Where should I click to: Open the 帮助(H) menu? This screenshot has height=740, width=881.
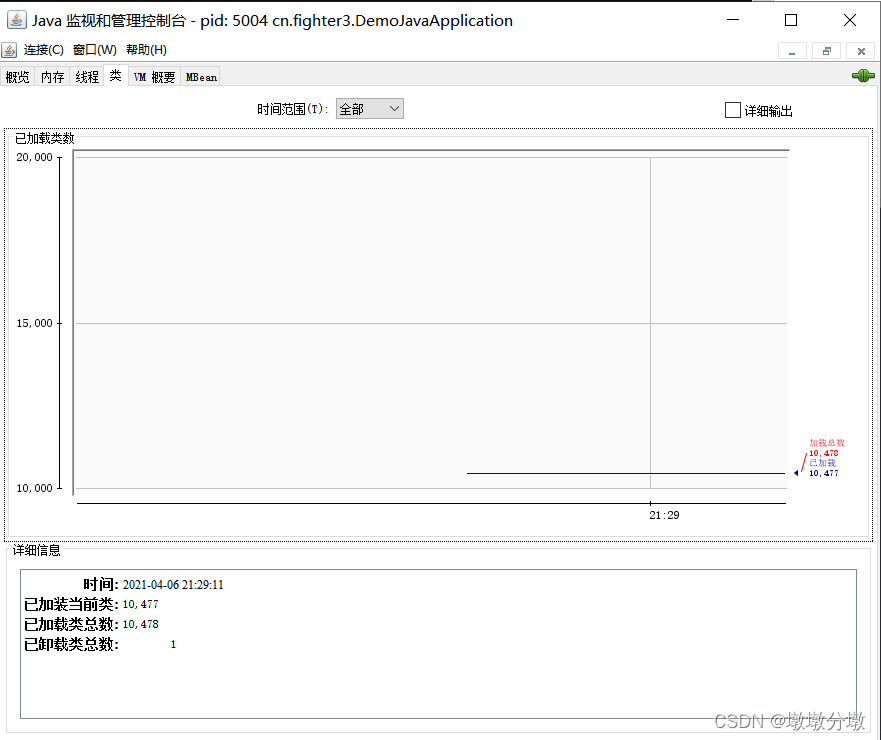pos(146,50)
